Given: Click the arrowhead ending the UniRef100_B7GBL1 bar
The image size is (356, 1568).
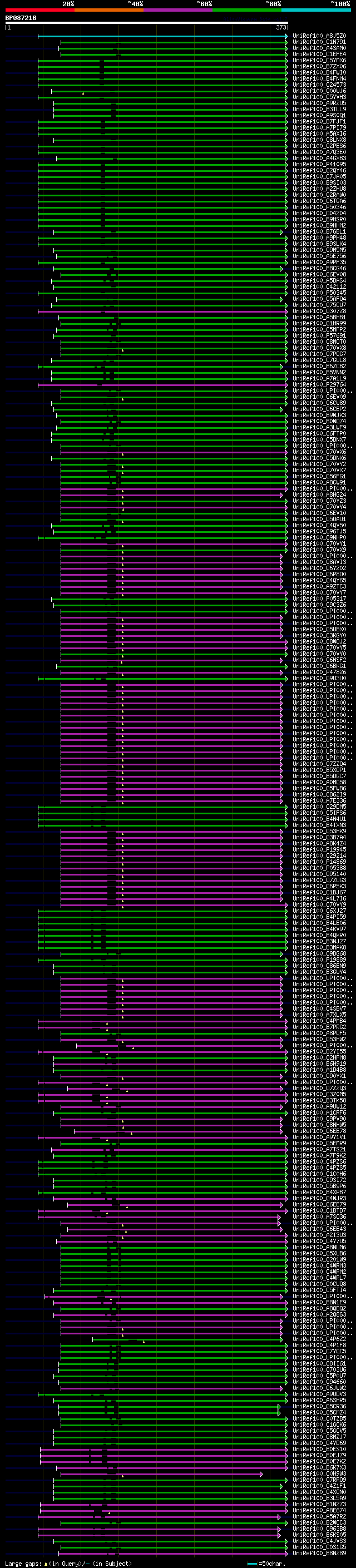Looking at the screenshot, I should (x=282, y=232).
